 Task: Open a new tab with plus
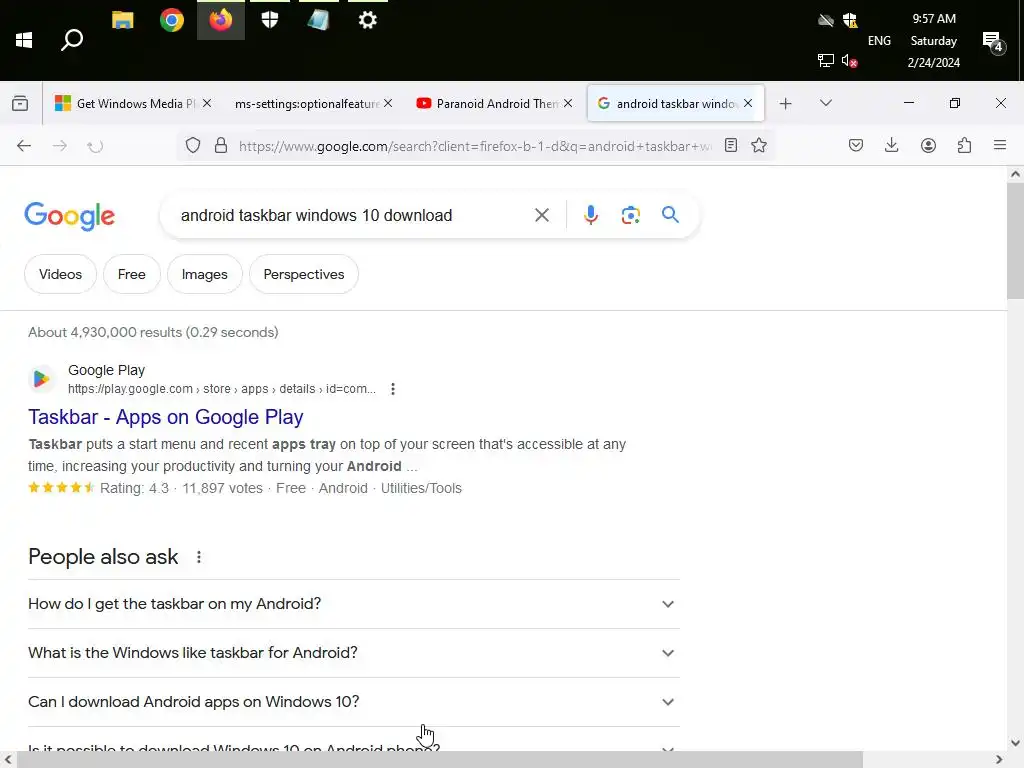786,103
